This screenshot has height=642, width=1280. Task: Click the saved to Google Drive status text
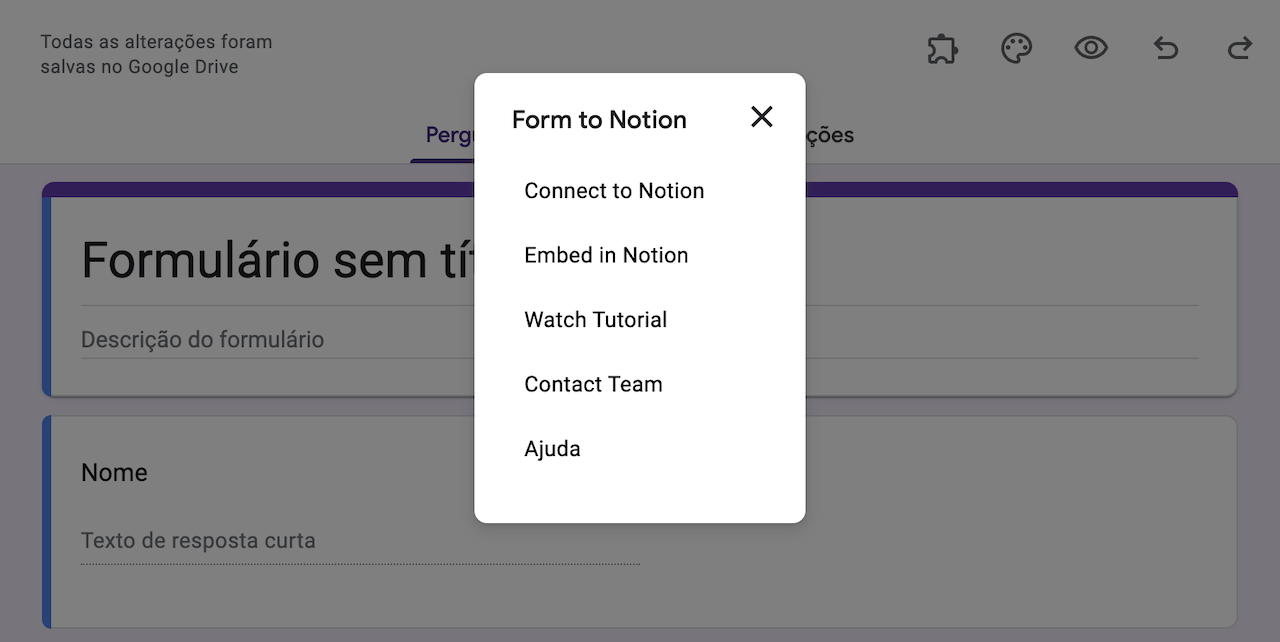156,55
